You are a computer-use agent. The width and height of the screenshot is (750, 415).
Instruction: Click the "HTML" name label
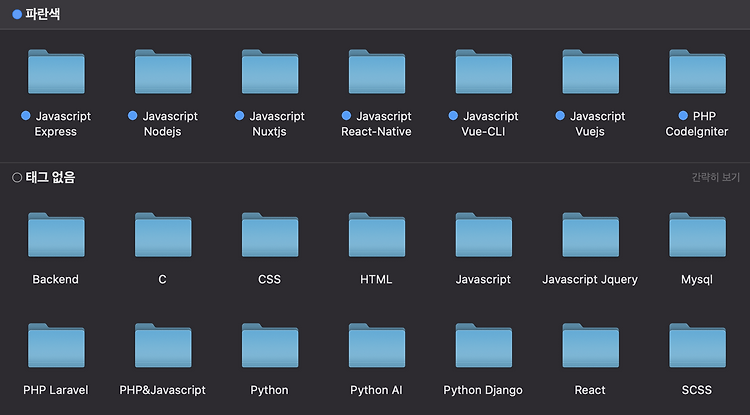376,279
